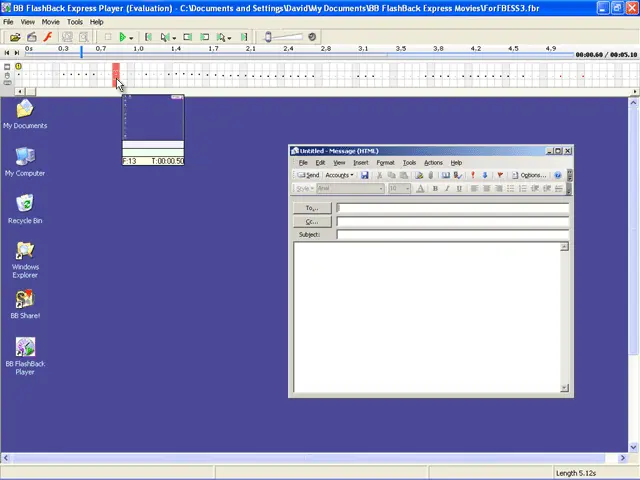The height and width of the screenshot is (480, 640).
Task: Adjust the playback speed slider handle
Action: (x=268, y=37)
